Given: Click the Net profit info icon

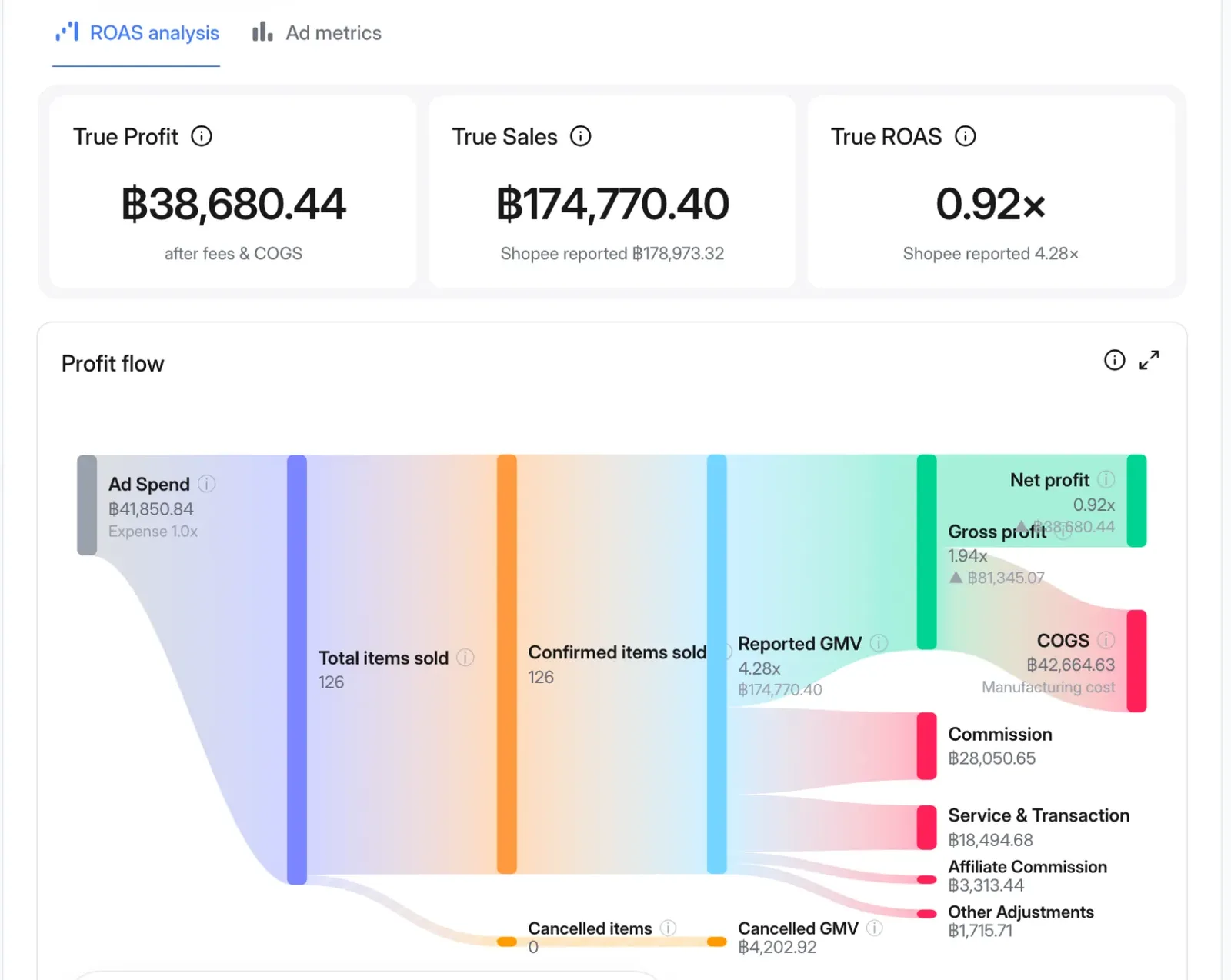Looking at the screenshot, I should click(1106, 480).
